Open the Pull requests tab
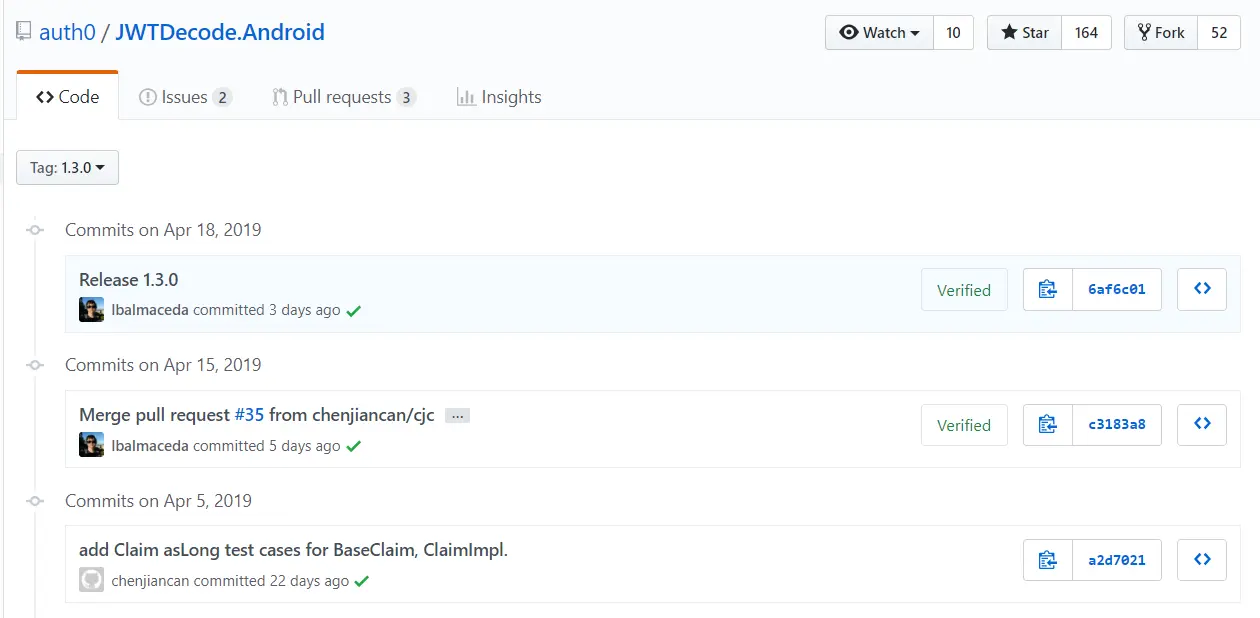Screen dimensions: 1260x618 [x=344, y=97]
